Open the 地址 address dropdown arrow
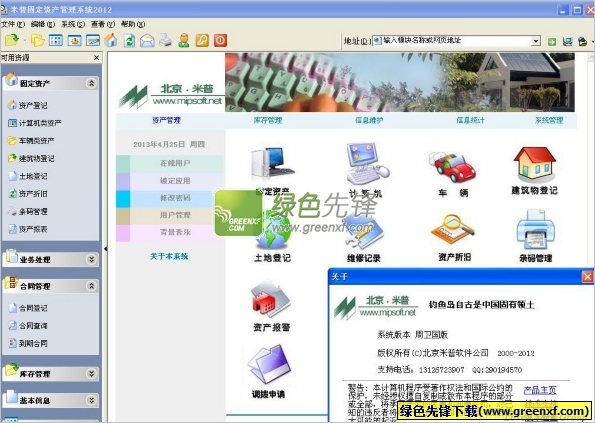The width and height of the screenshot is (595, 423). [x=536, y=41]
